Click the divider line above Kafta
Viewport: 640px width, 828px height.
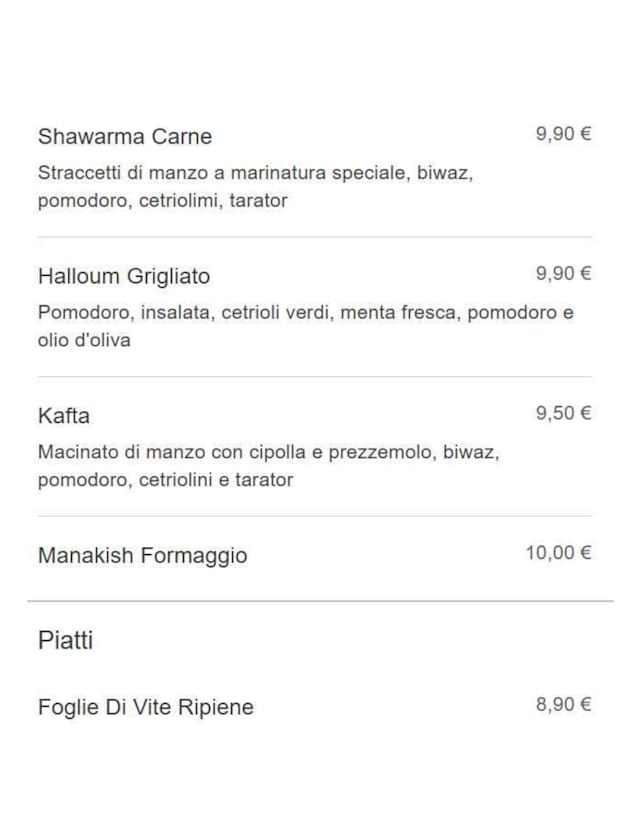314,377
